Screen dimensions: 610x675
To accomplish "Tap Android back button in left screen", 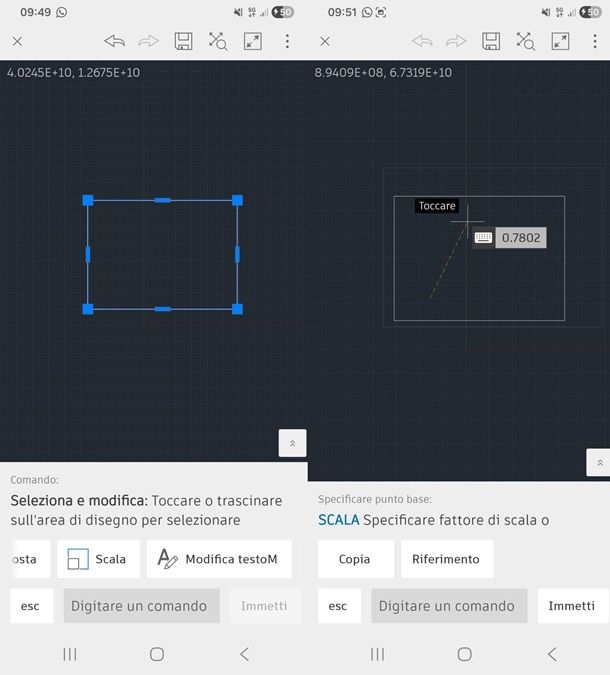I will 245,654.
